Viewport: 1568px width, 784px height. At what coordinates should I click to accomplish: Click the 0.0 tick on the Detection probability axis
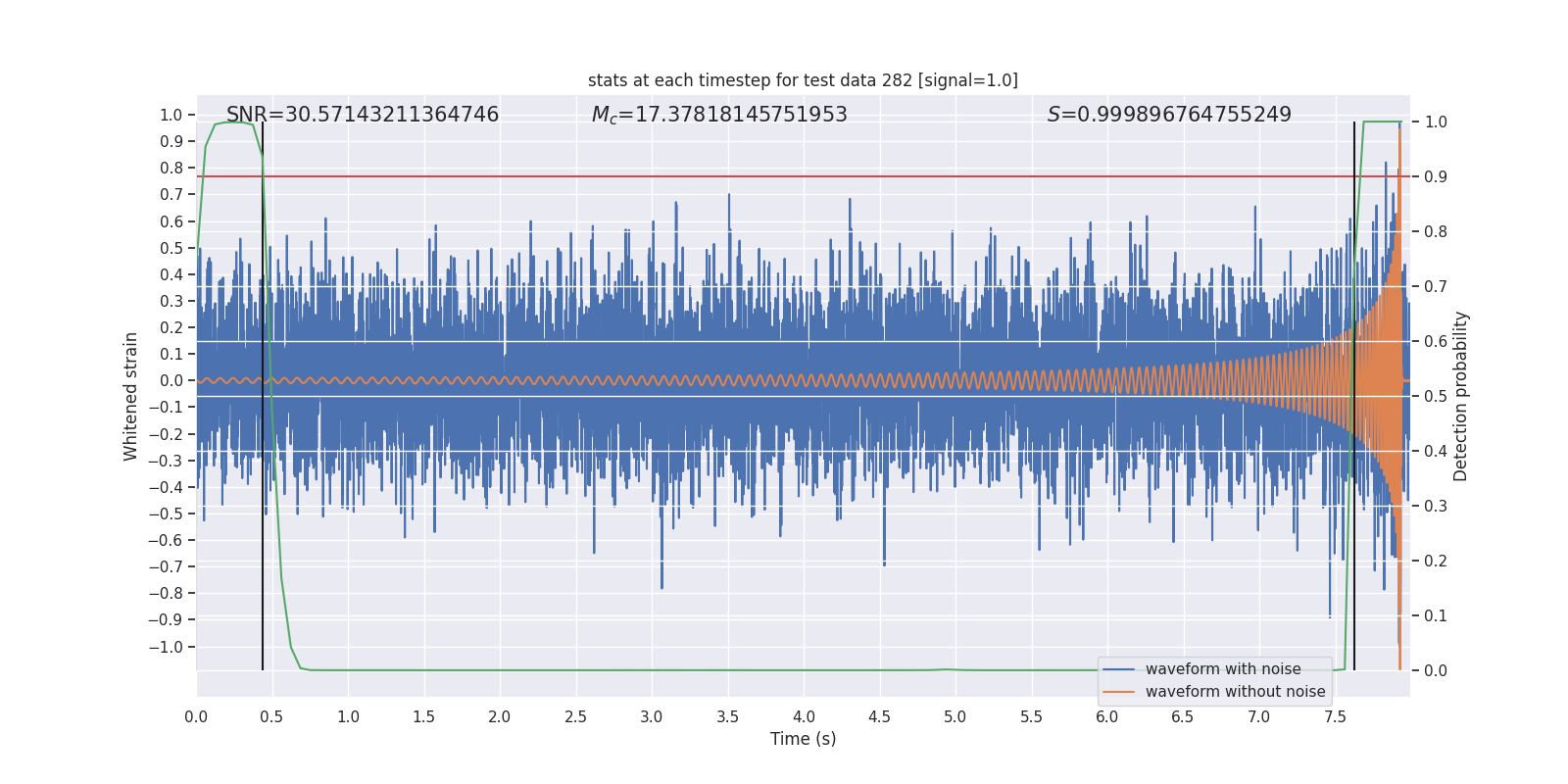[1436, 670]
